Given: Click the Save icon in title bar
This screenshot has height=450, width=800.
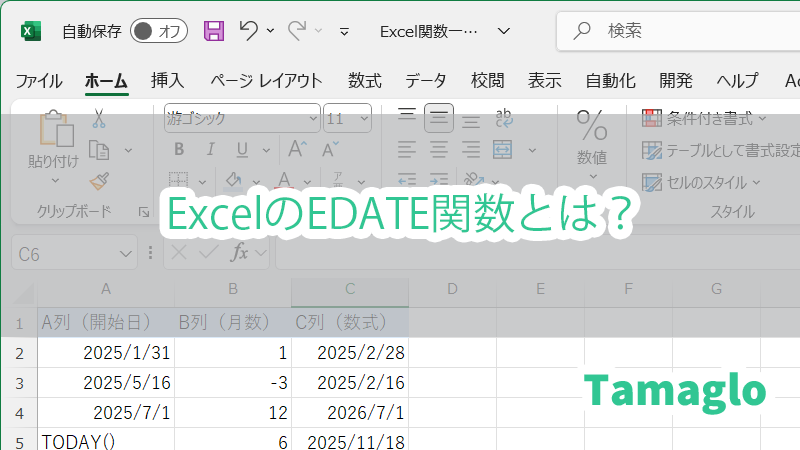Looking at the screenshot, I should [214, 31].
